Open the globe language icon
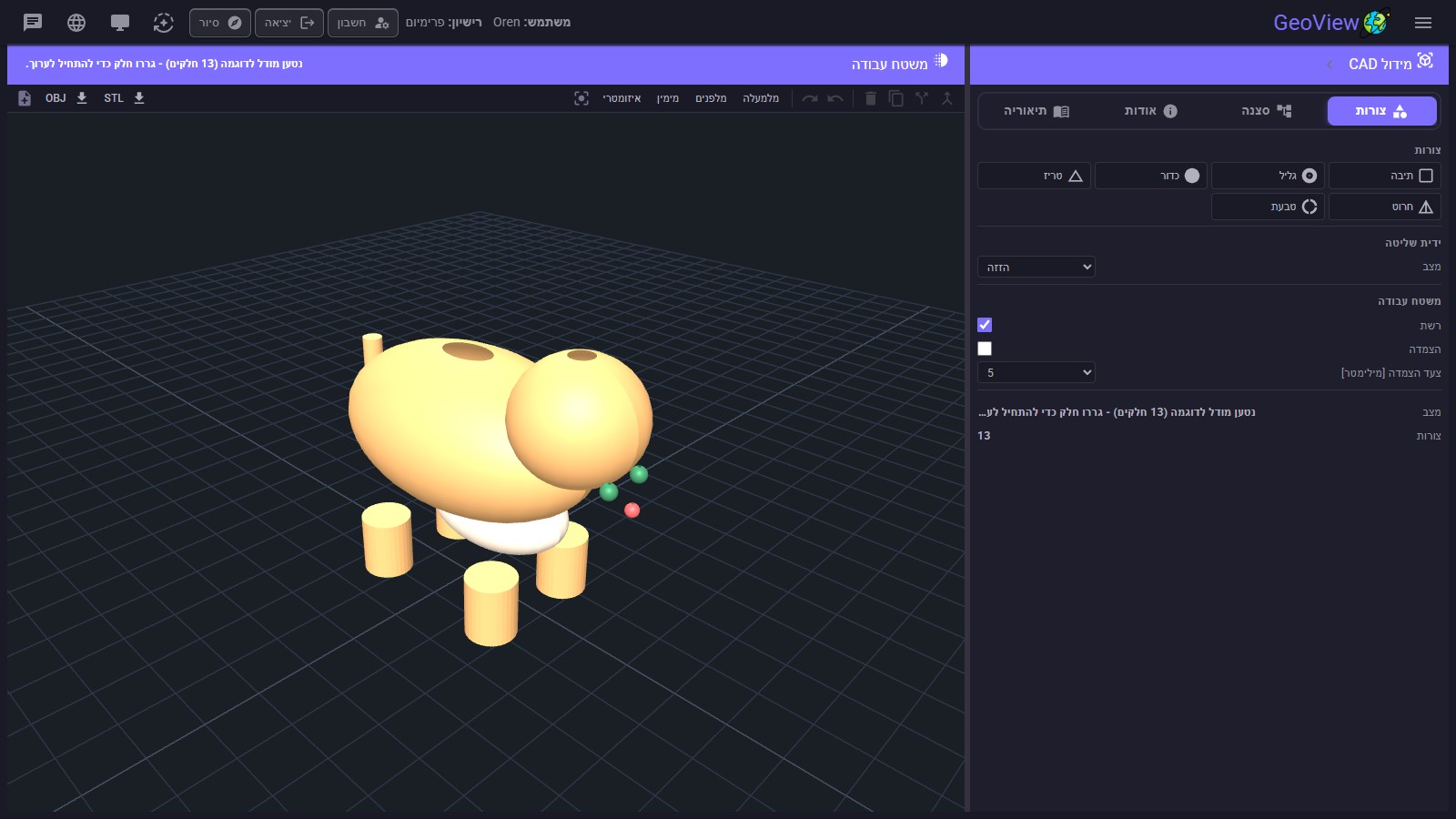This screenshot has width=1456, height=819. 76,23
